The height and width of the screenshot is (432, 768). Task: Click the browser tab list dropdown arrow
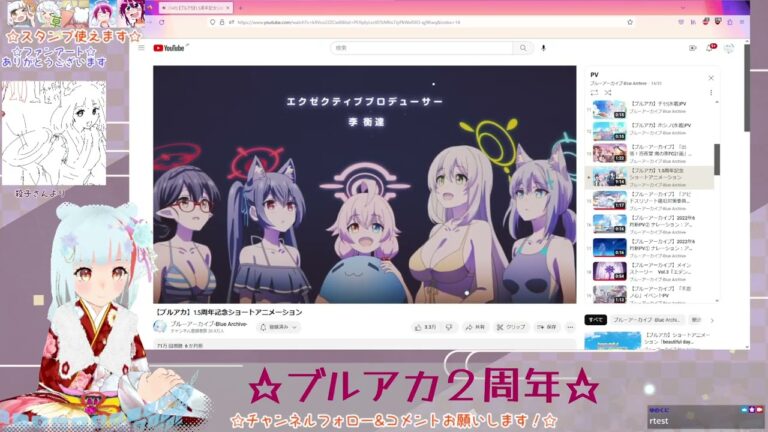(683, 8)
